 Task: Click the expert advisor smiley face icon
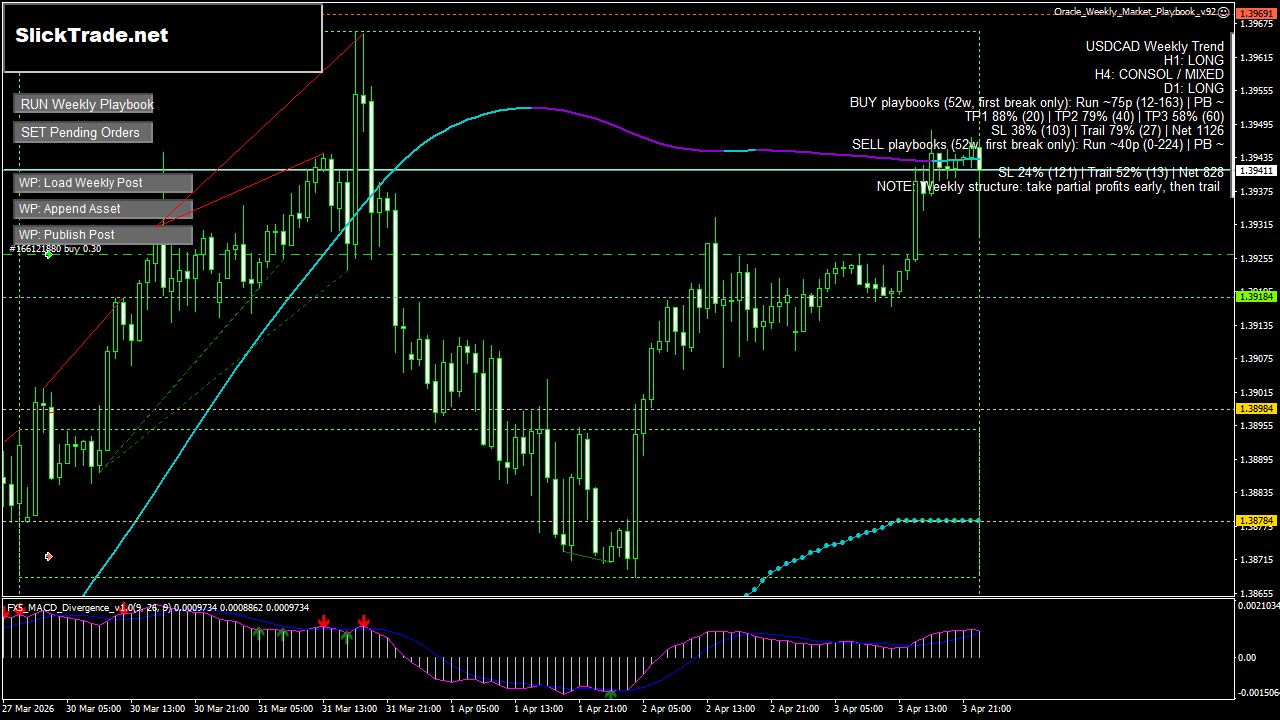(x=1224, y=12)
